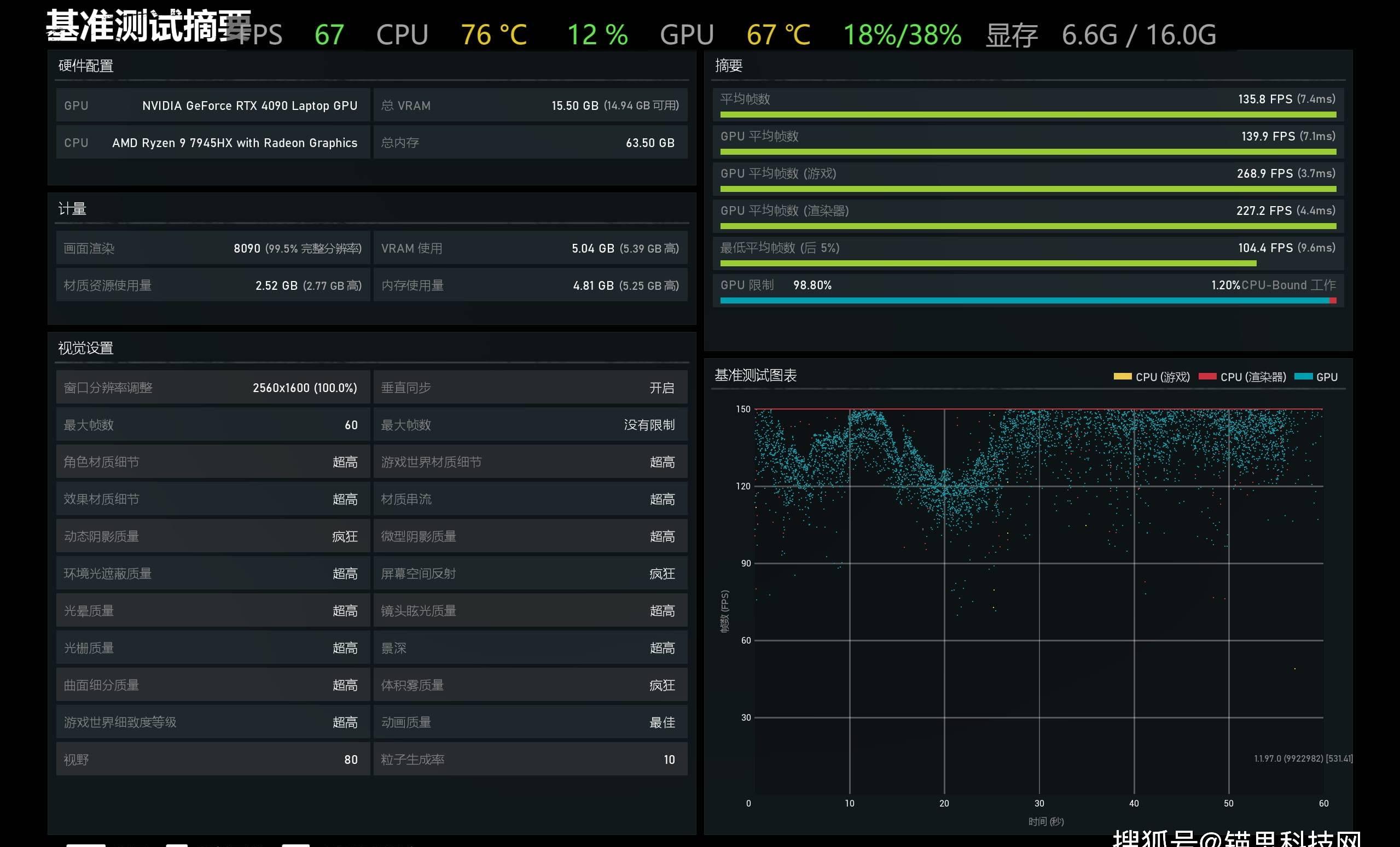Click the 游戏世界细致度等级 row
This screenshot has width=1400, height=847.
tap(213, 722)
